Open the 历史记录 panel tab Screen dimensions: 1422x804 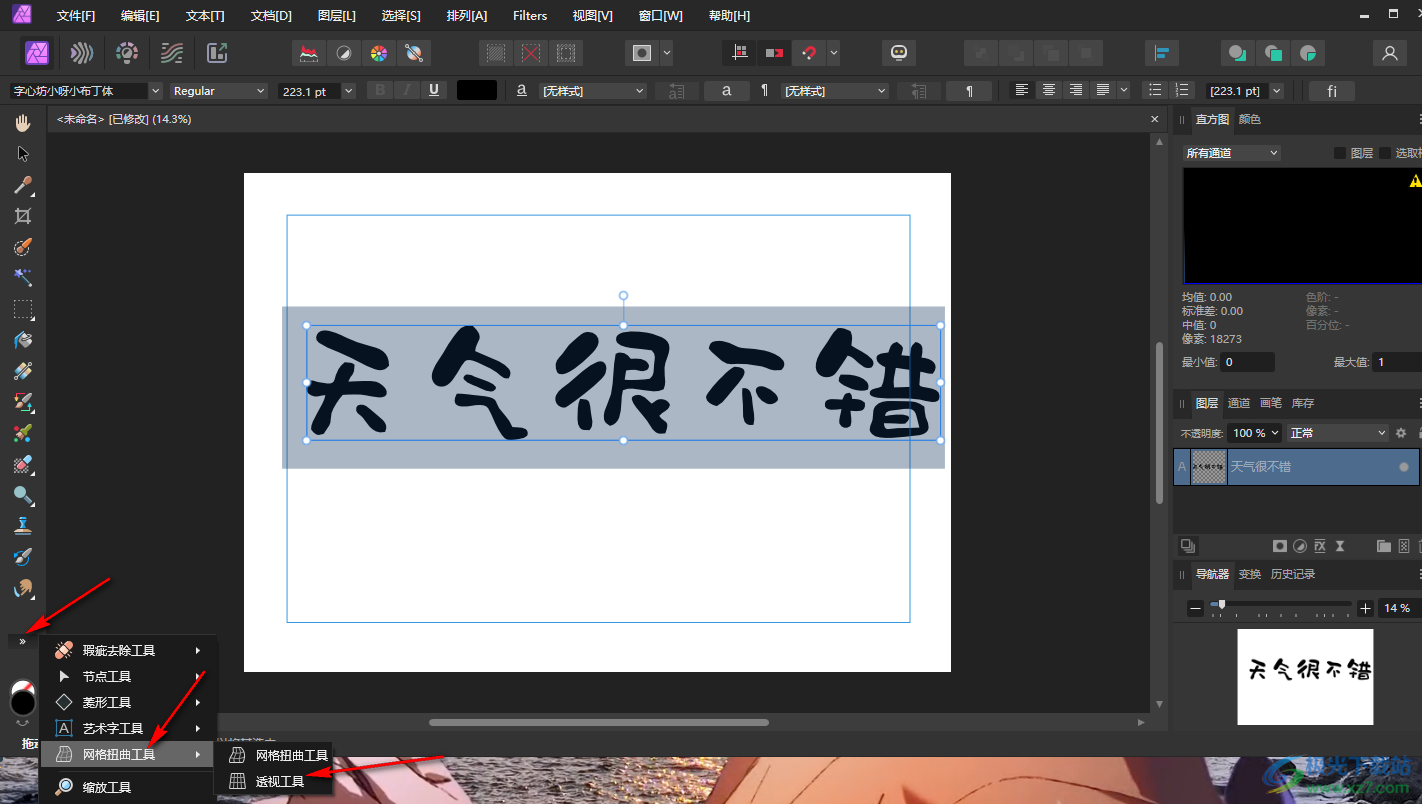pyautogui.click(x=1292, y=574)
